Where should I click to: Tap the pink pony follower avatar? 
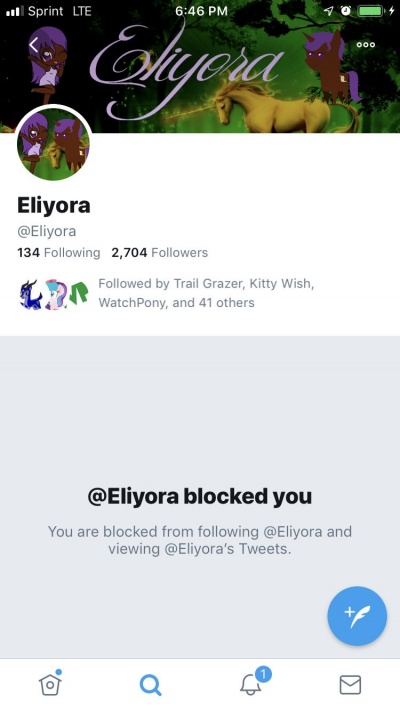tap(55, 294)
